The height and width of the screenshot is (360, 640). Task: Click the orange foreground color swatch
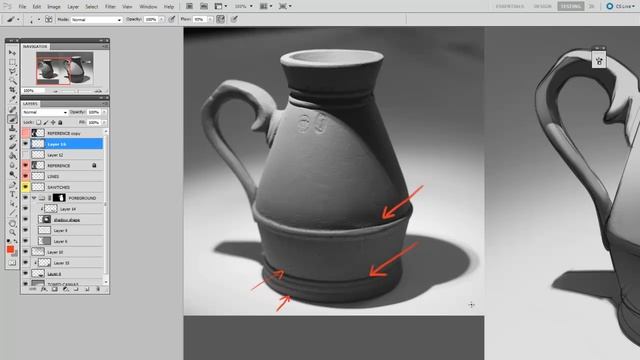point(10,249)
